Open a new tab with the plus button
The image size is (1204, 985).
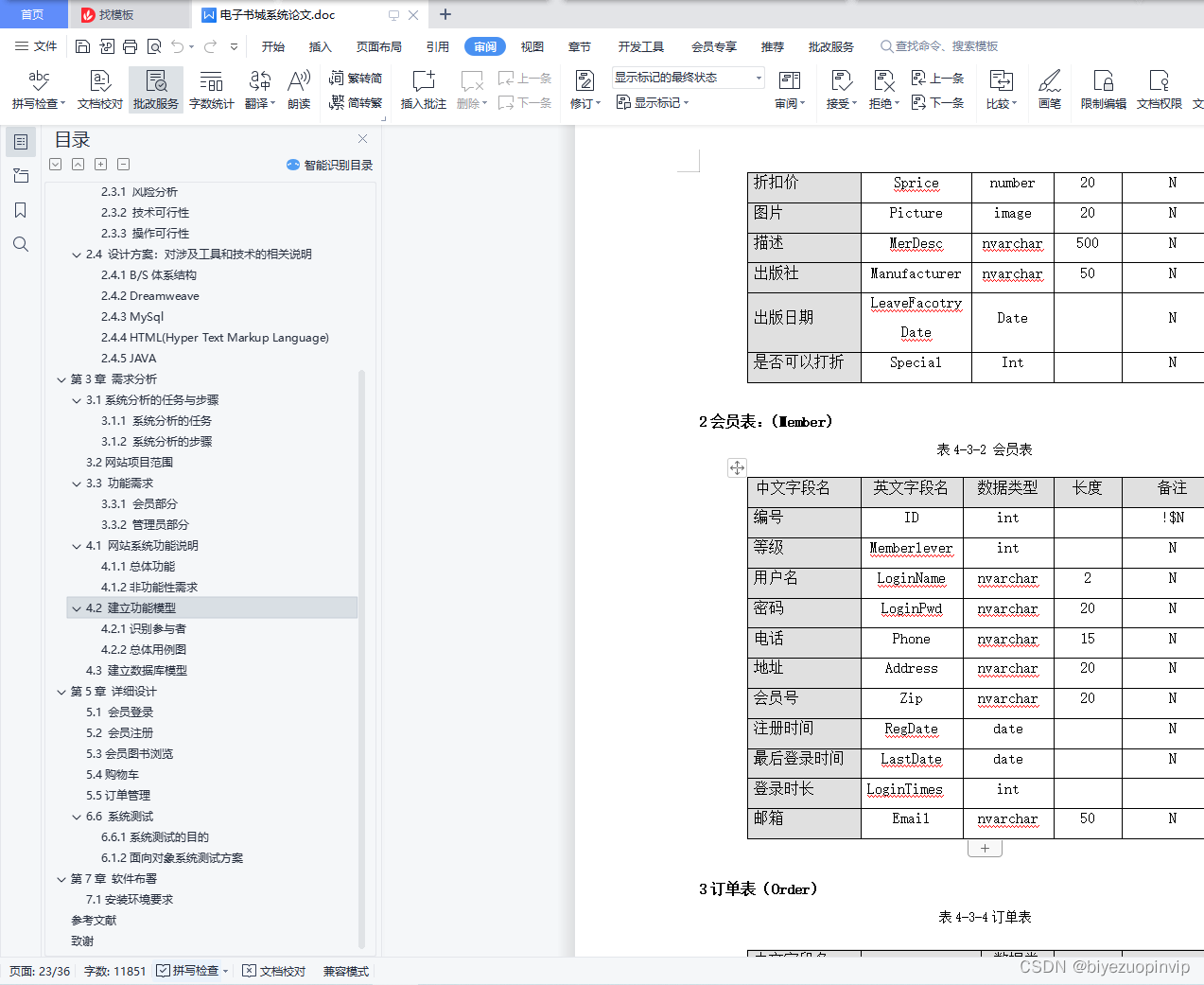(445, 14)
